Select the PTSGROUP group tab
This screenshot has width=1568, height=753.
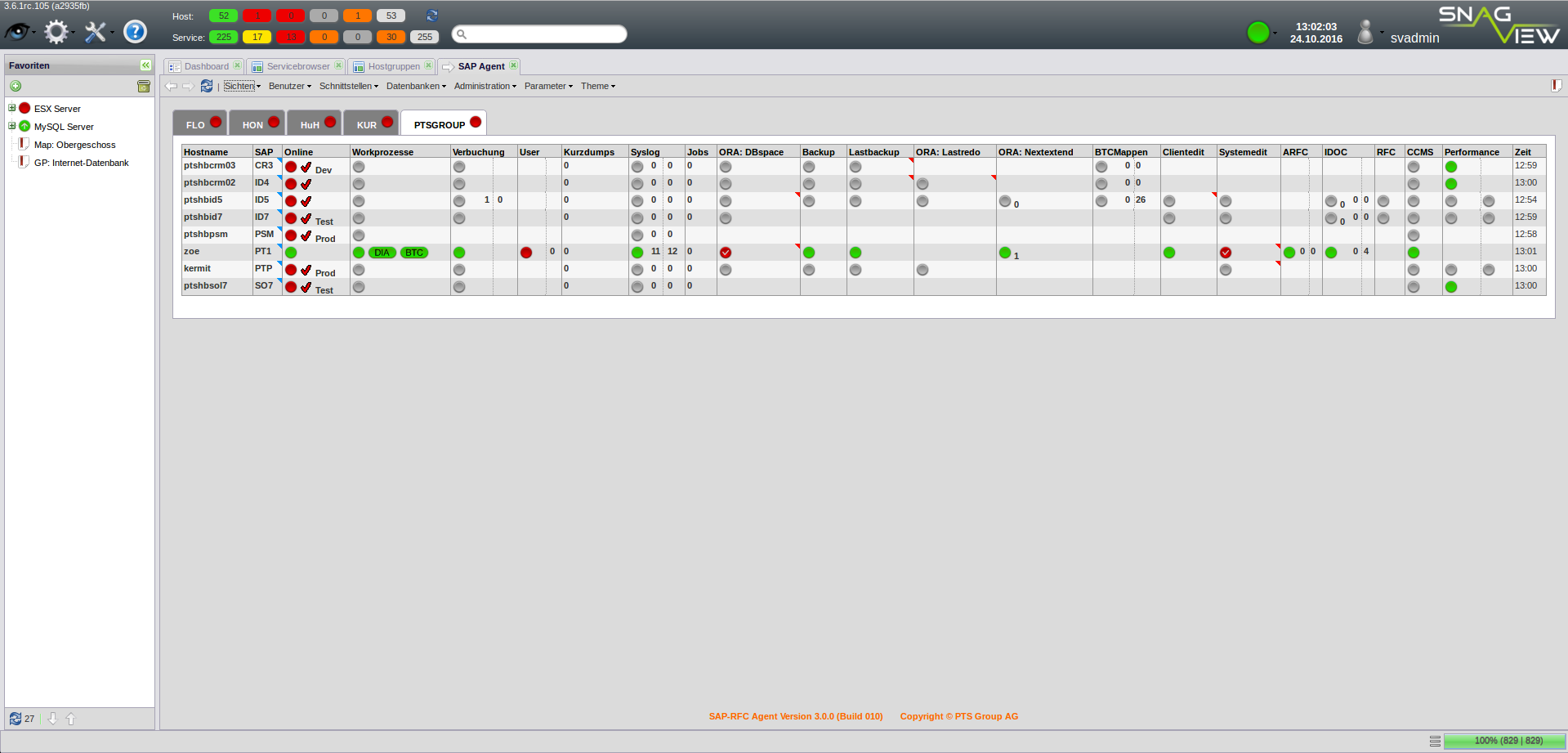coord(444,123)
